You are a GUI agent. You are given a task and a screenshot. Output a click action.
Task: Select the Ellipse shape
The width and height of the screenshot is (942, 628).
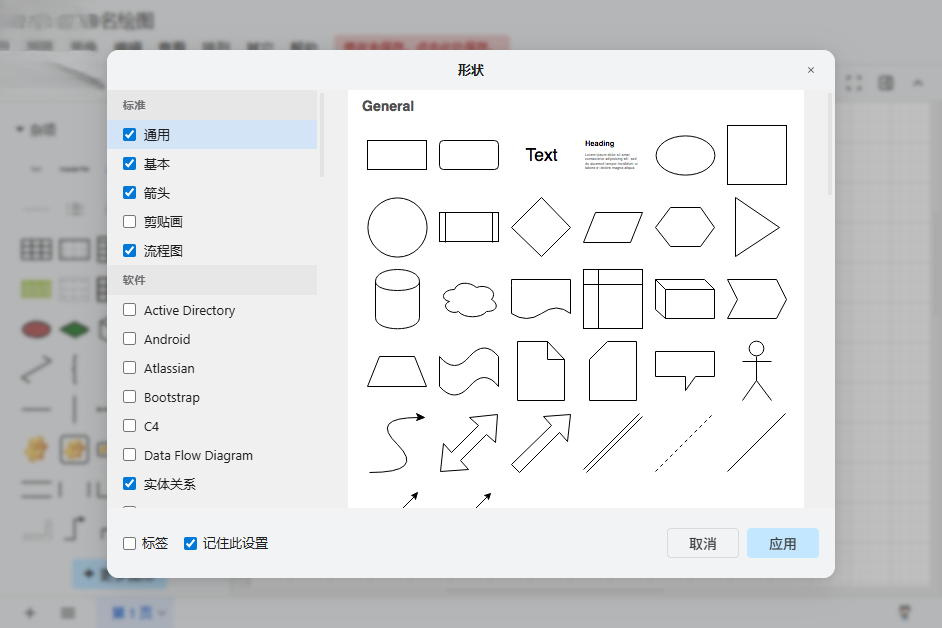coord(685,155)
